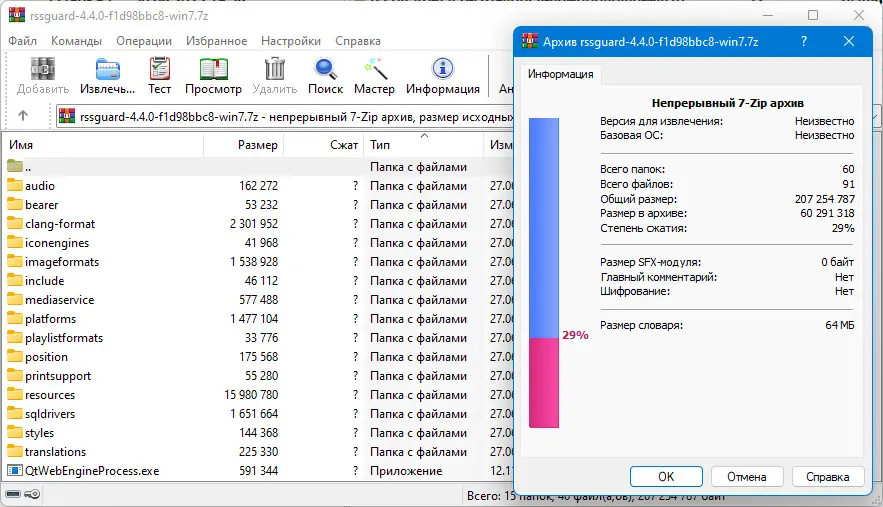This screenshot has height=507, width=883.
Task: Click the sqldrivers folder icon
Action: [15, 414]
